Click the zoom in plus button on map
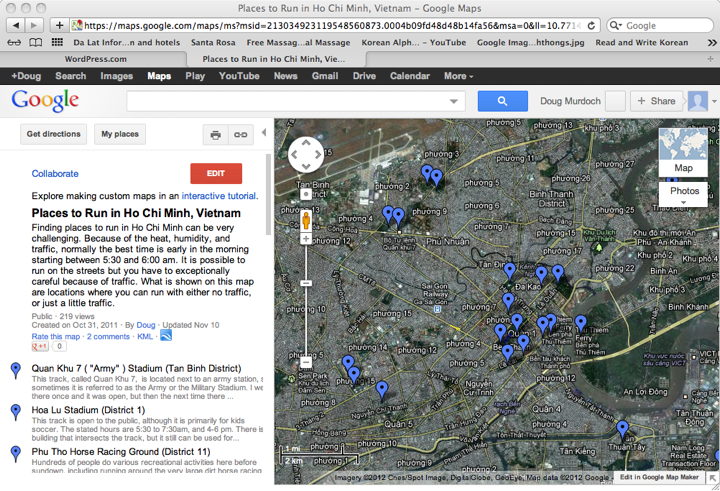This screenshot has width=720, height=491. pyautogui.click(x=306, y=238)
